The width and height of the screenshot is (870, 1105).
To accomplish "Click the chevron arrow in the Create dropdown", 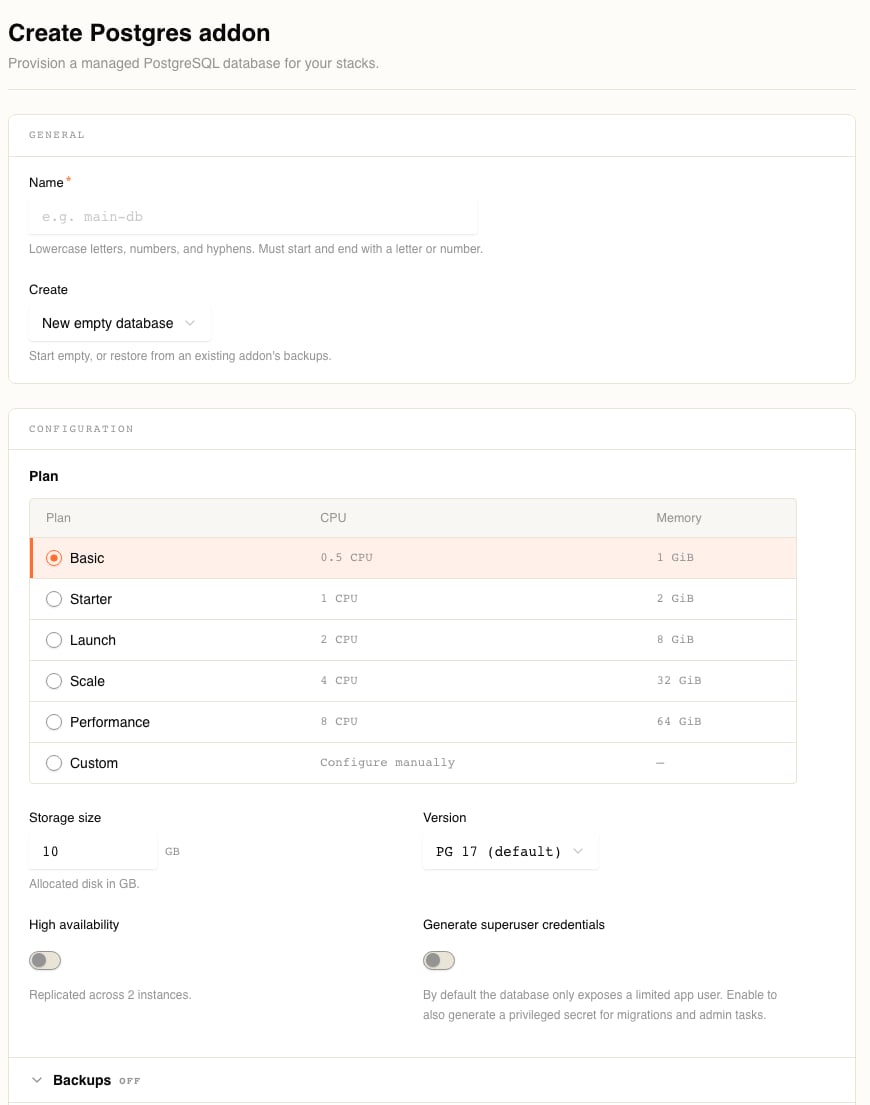I will point(189,323).
